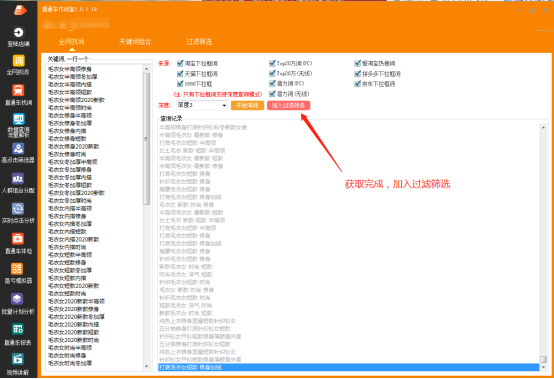Viewport: 554px width, 379px height.
Task: Select keyword 毛衣女半高领短款
Action: coord(70,92)
